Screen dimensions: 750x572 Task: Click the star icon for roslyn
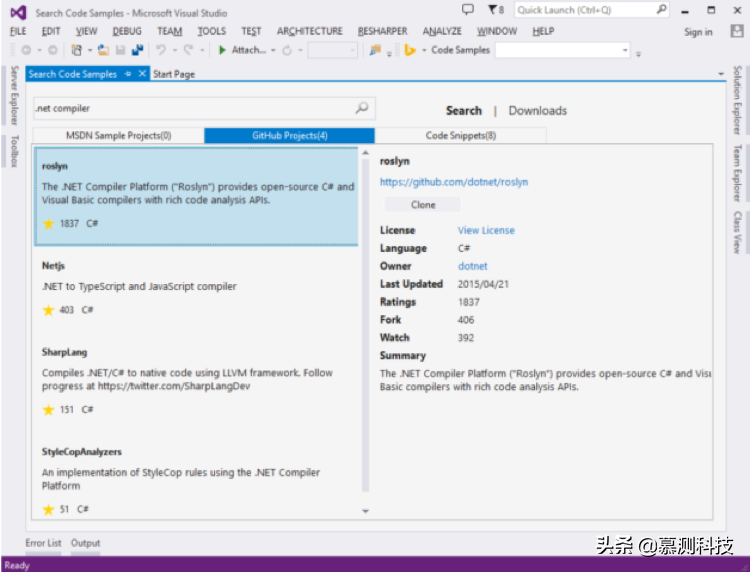click(x=48, y=224)
